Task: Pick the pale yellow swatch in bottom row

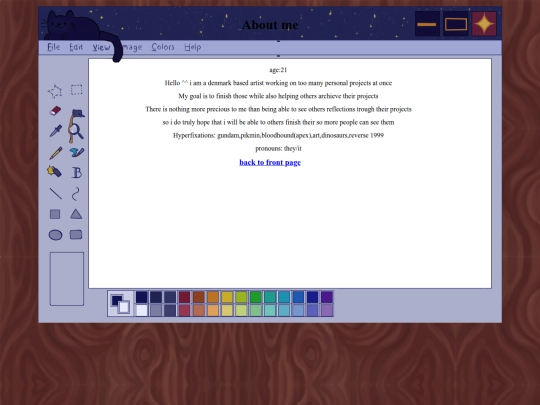Action: click(227, 310)
